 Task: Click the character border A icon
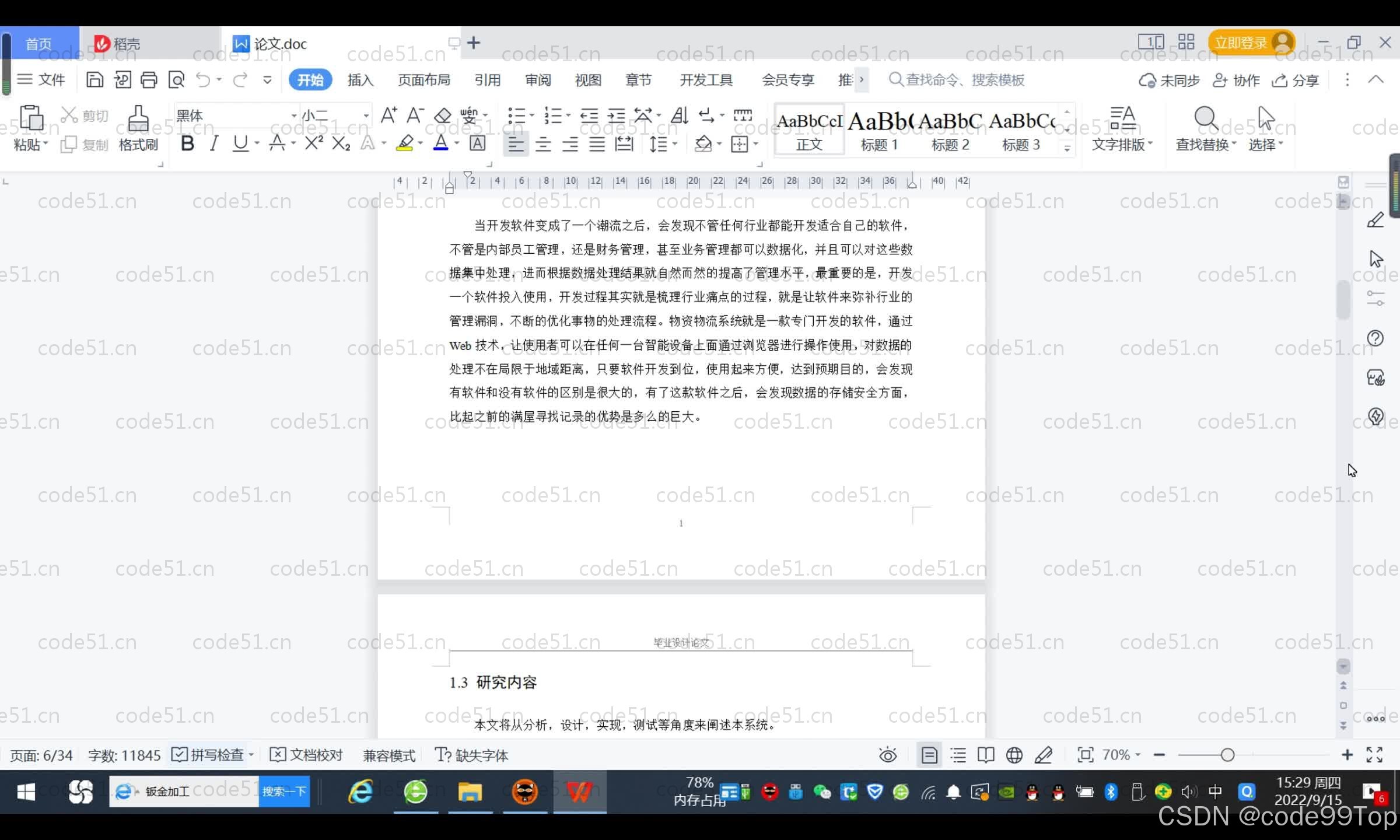(x=477, y=143)
